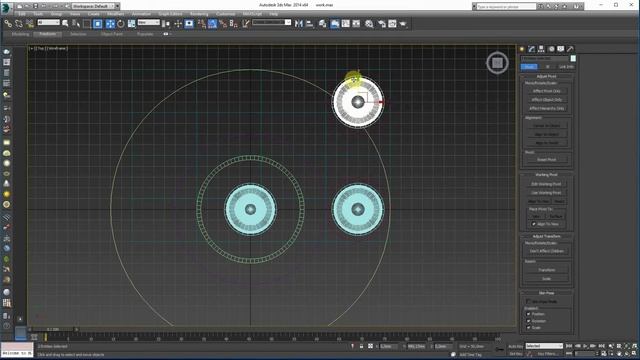Click the Go to Start playback button

pyautogui.click(x=569, y=346)
